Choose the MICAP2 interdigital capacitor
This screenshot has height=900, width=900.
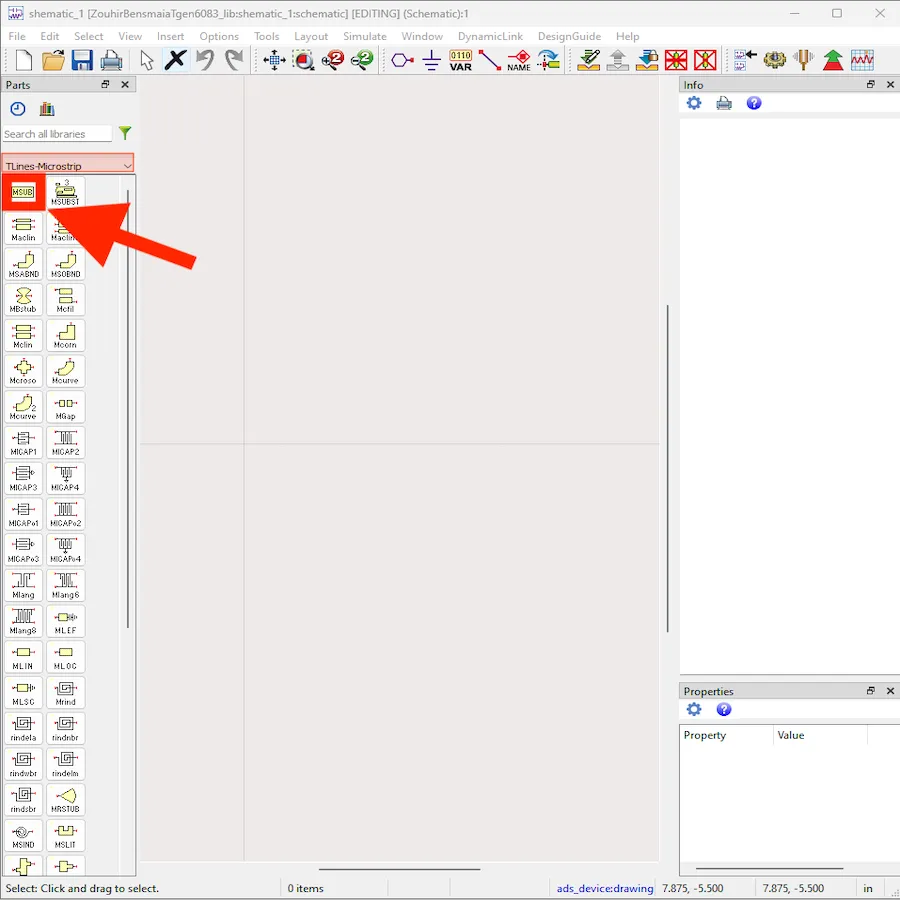click(65, 442)
